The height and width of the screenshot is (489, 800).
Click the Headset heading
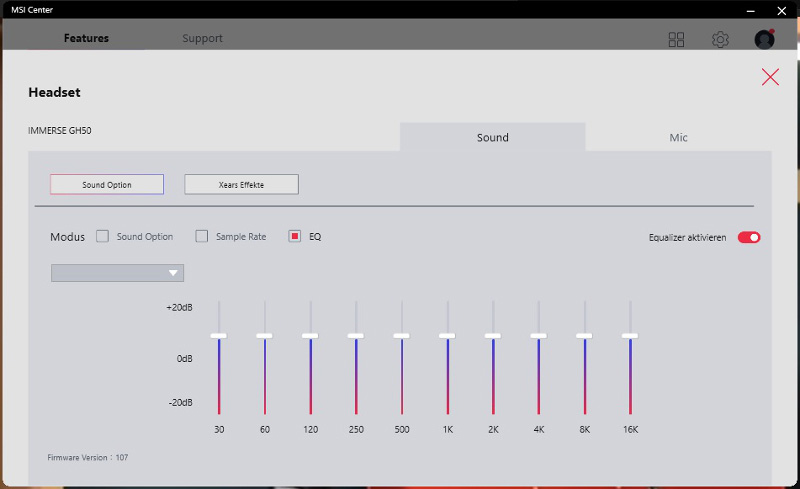click(x=55, y=92)
